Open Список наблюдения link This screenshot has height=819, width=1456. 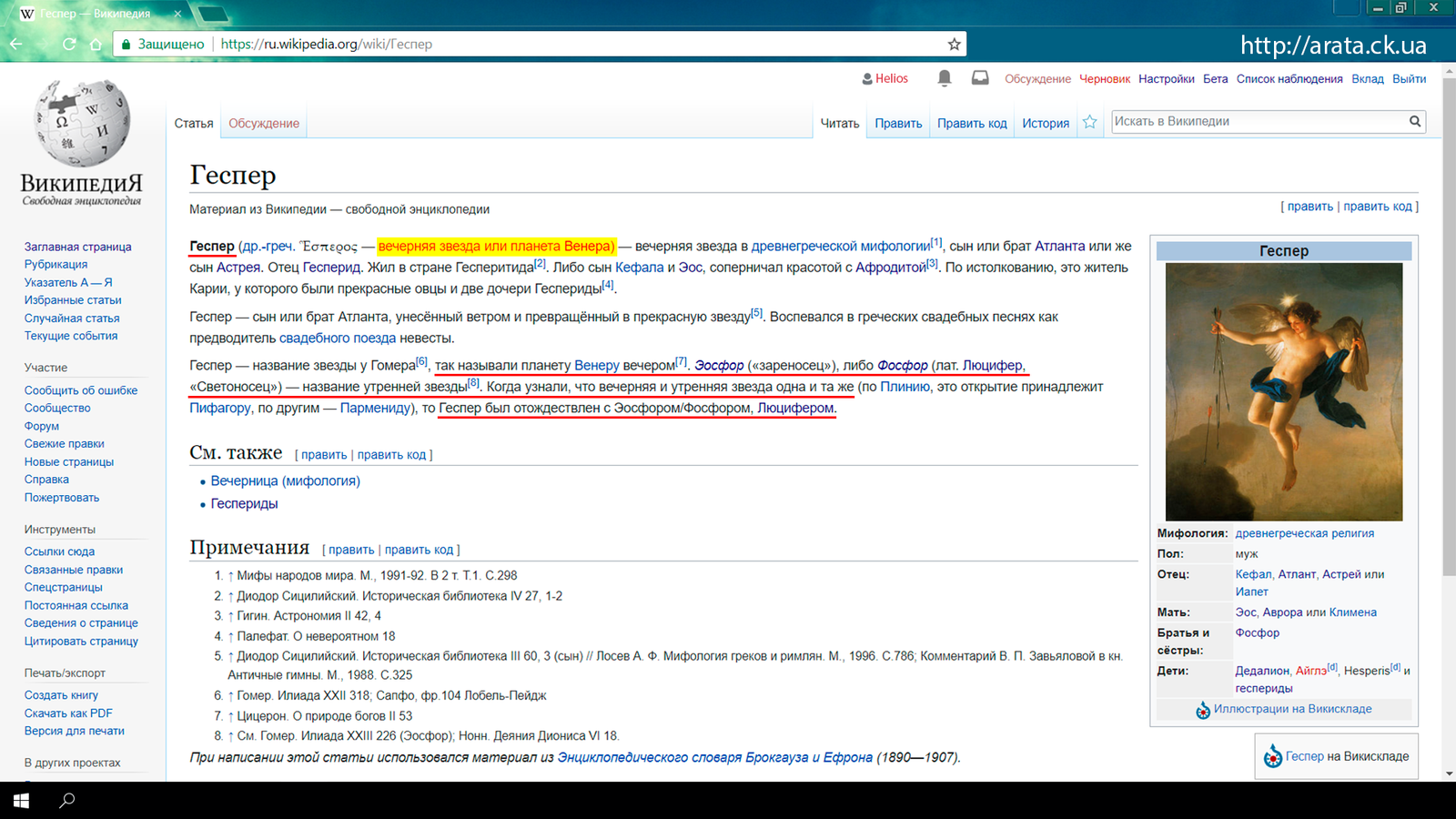[1289, 79]
